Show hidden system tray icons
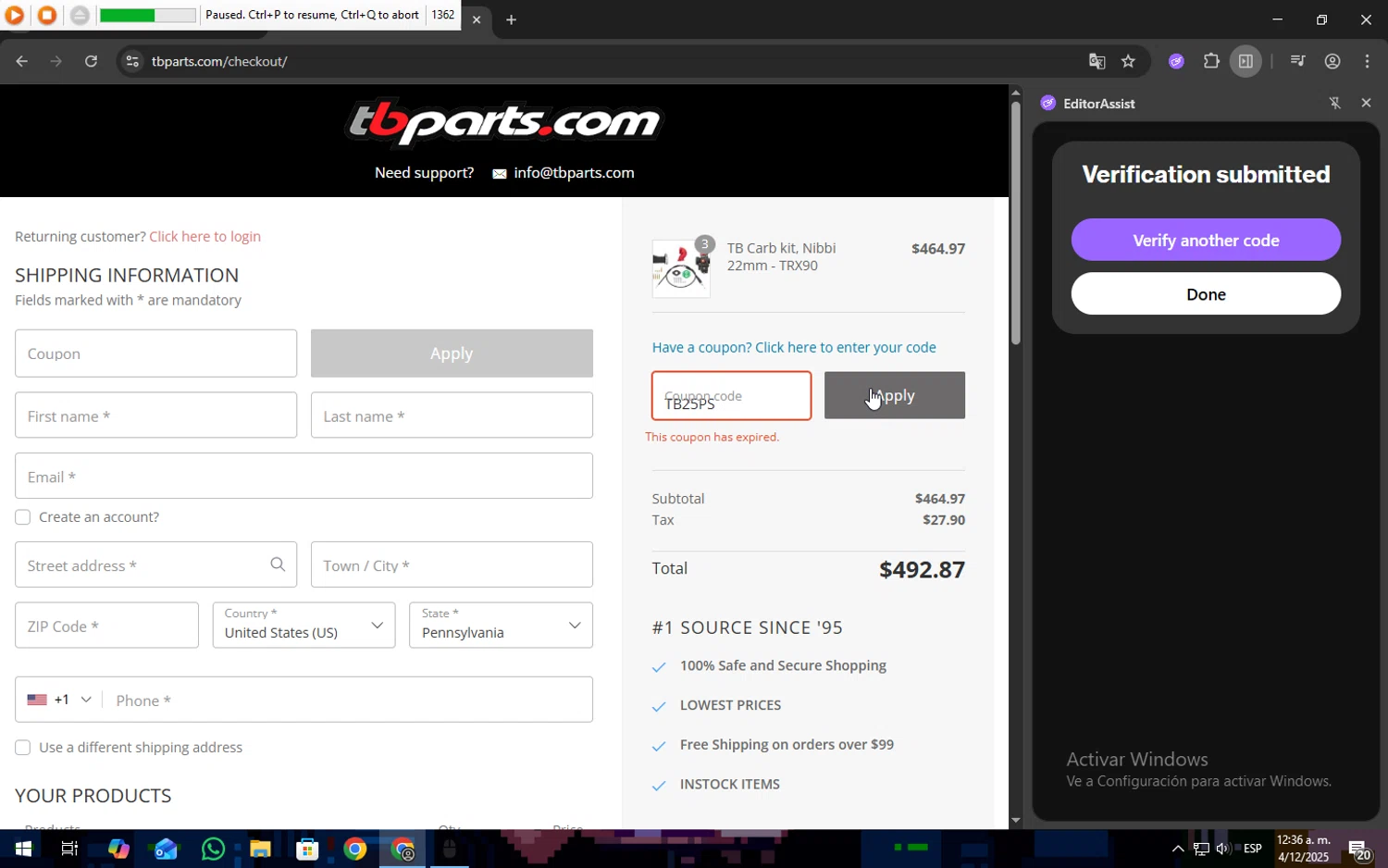The height and width of the screenshot is (868, 1388). click(x=1178, y=849)
